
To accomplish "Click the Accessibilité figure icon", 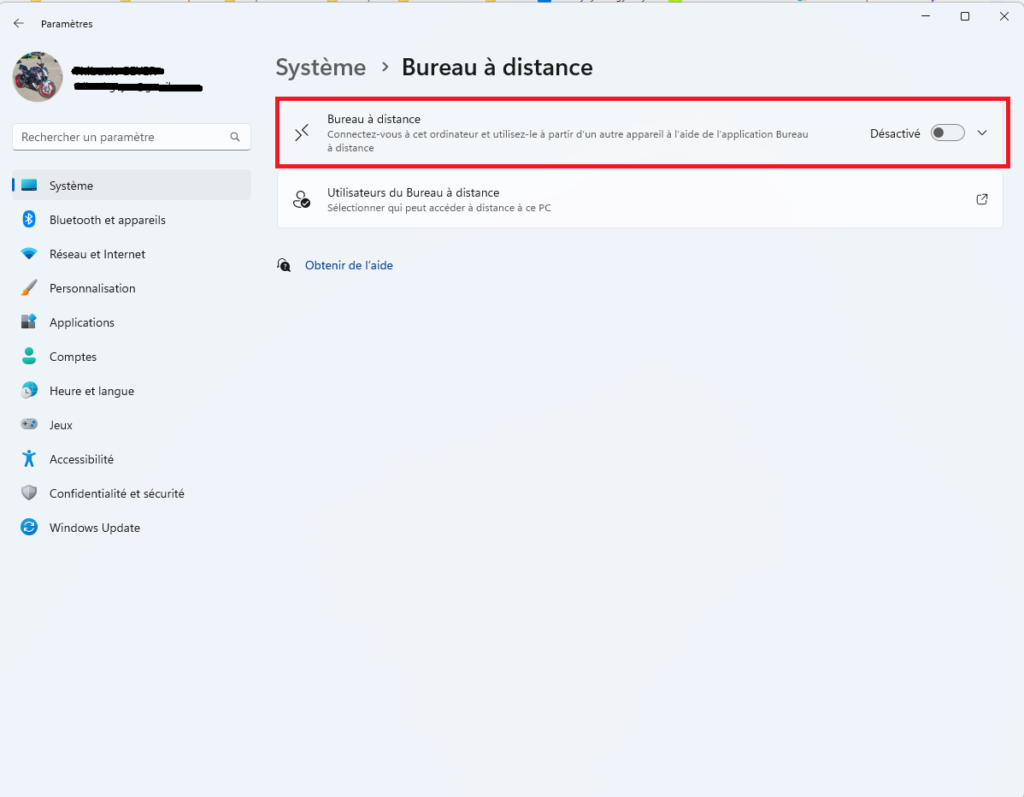I will click(29, 459).
